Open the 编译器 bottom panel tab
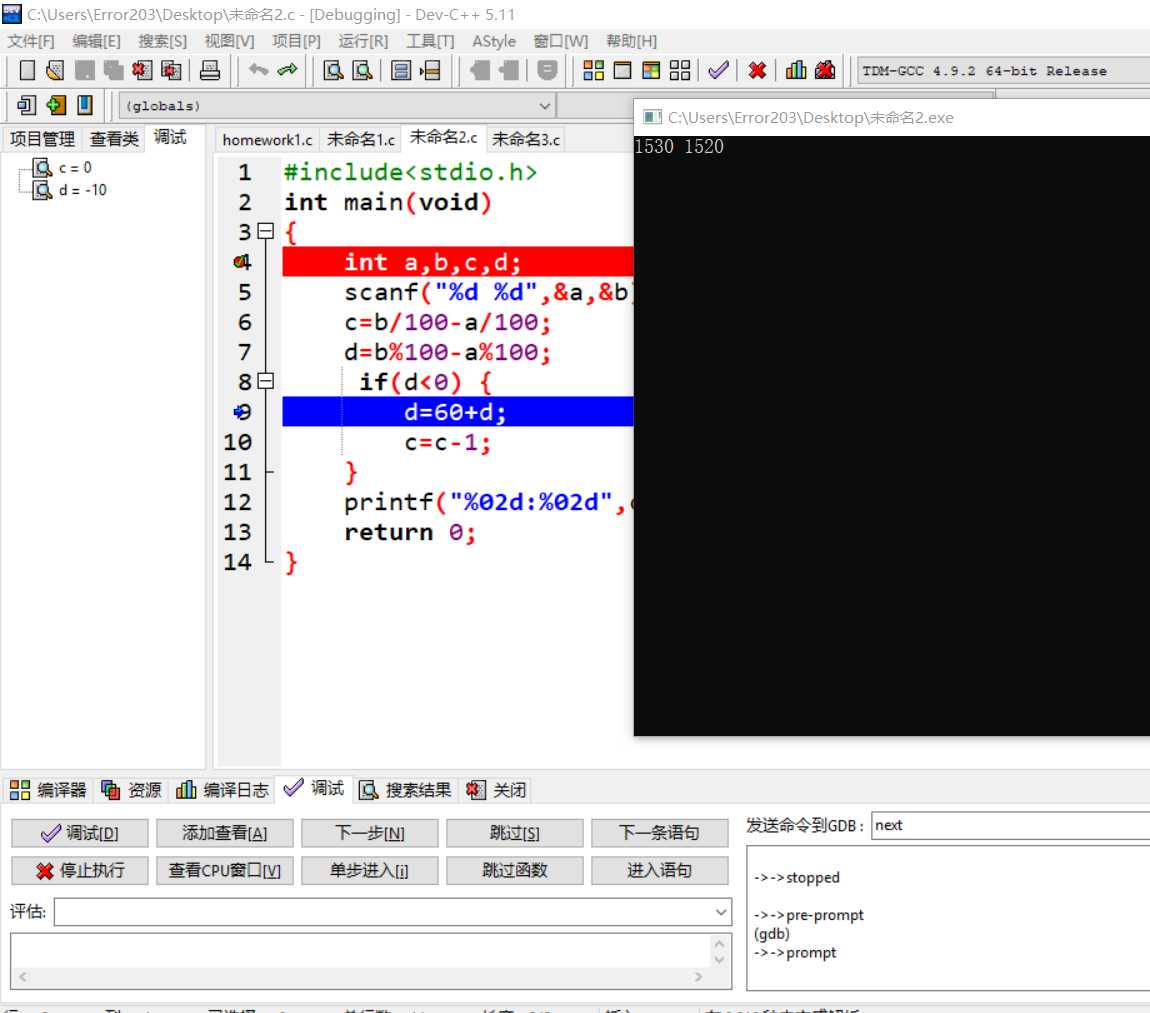The width and height of the screenshot is (1150, 1013). 48,790
